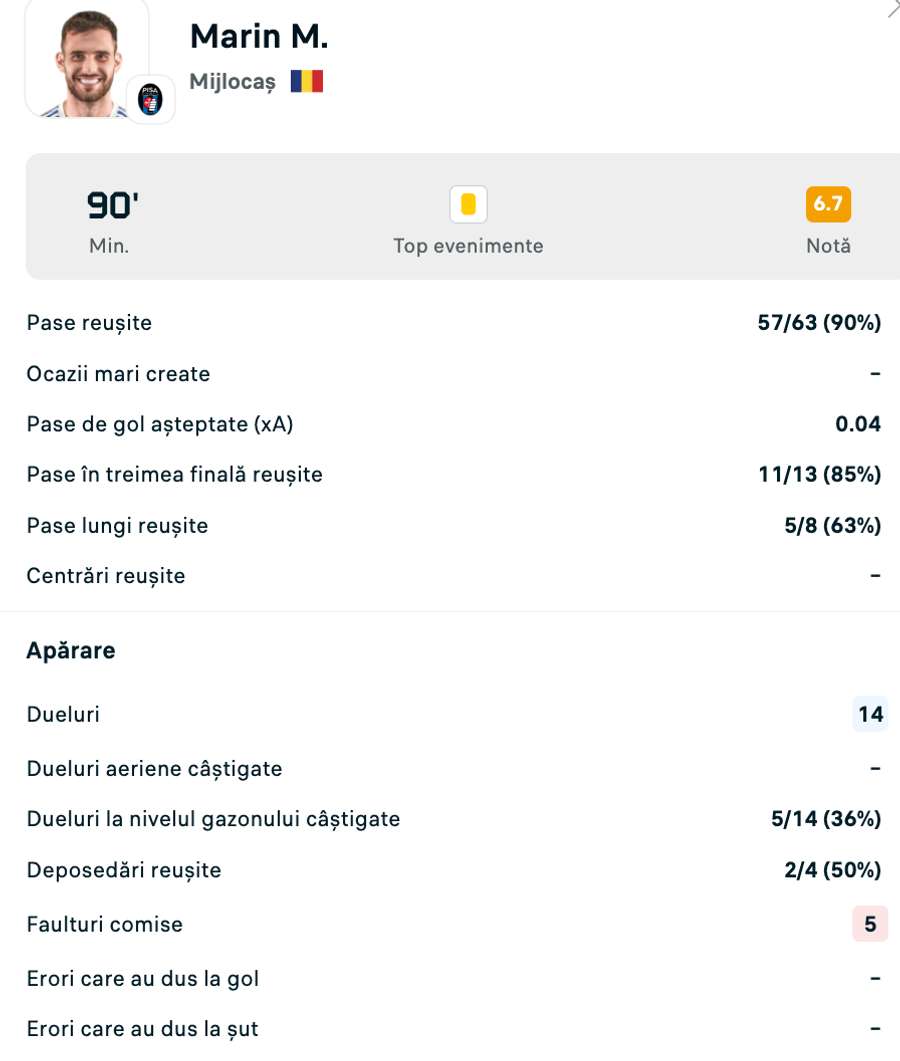The height and width of the screenshot is (1061, 900).
Task: Click the Dueluri value badge showing 14
Action: click(x=870, y=714)
